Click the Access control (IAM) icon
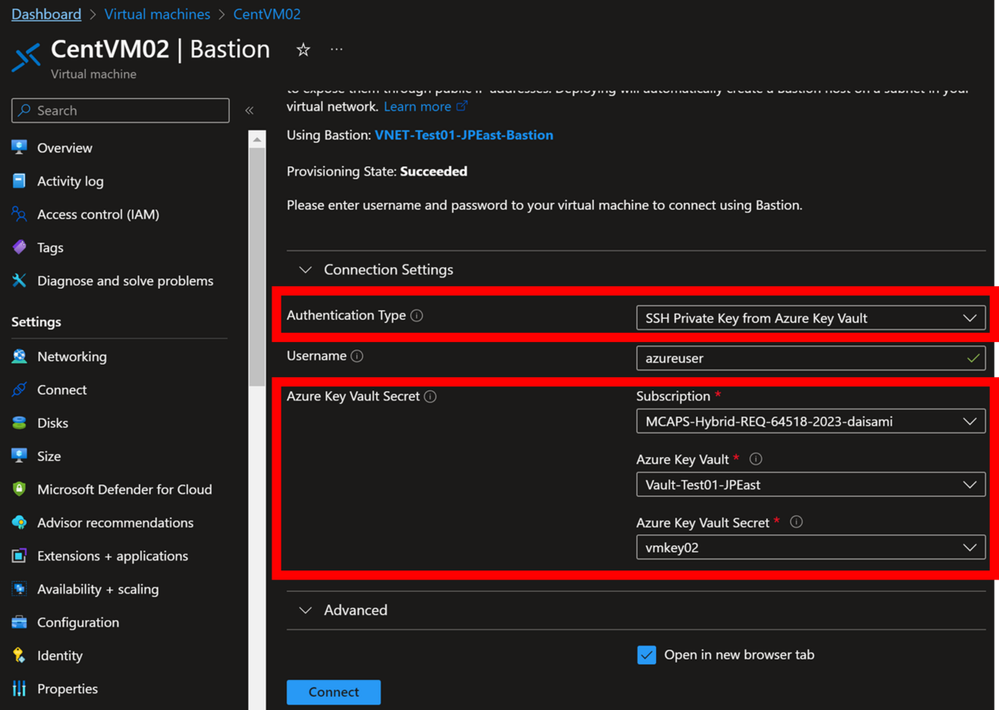This screenshot has height=710, width=999. click(x=19, y=214)
